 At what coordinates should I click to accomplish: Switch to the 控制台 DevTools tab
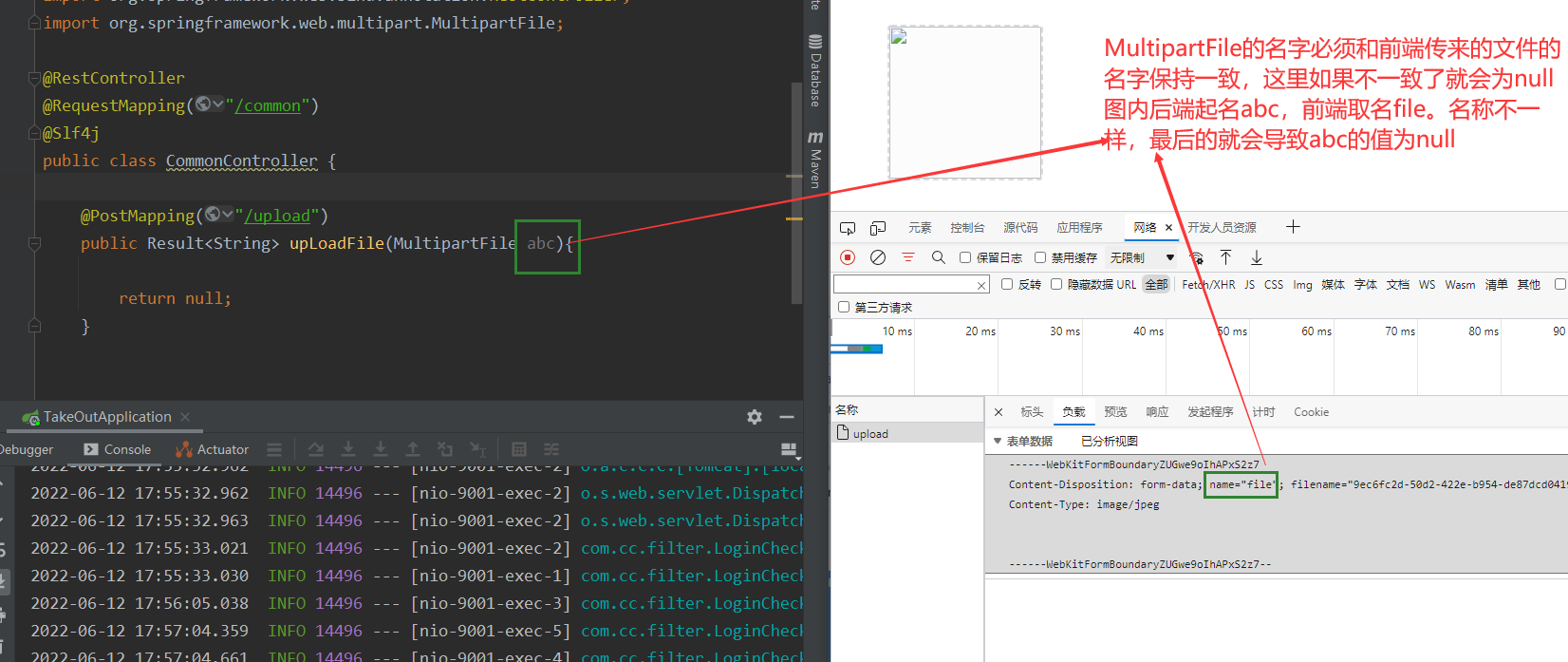967,228
